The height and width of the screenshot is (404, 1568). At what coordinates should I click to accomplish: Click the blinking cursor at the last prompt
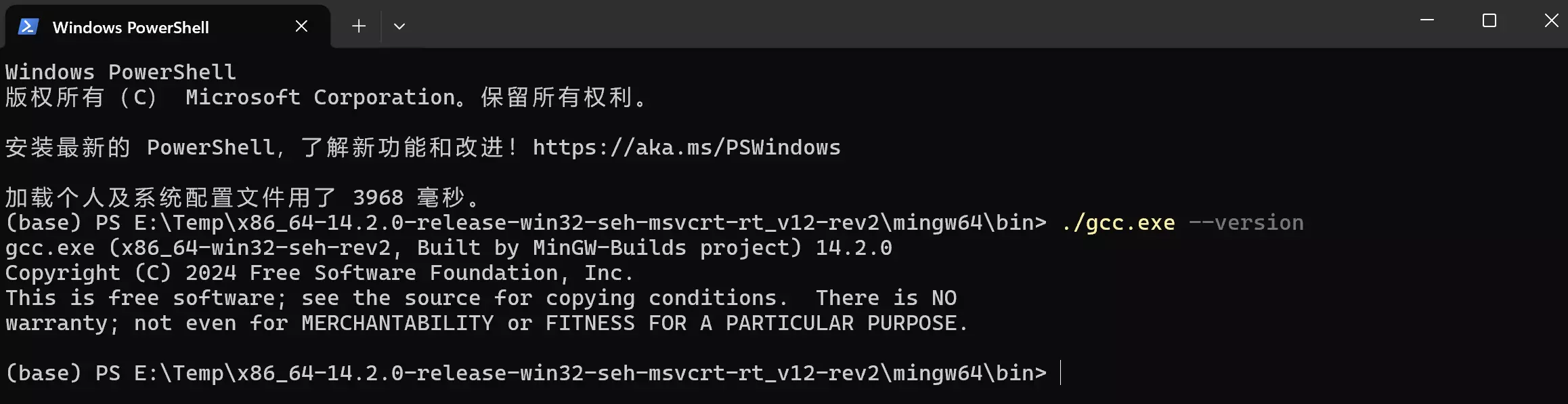pyautogui.click(x=1060, y=373)
